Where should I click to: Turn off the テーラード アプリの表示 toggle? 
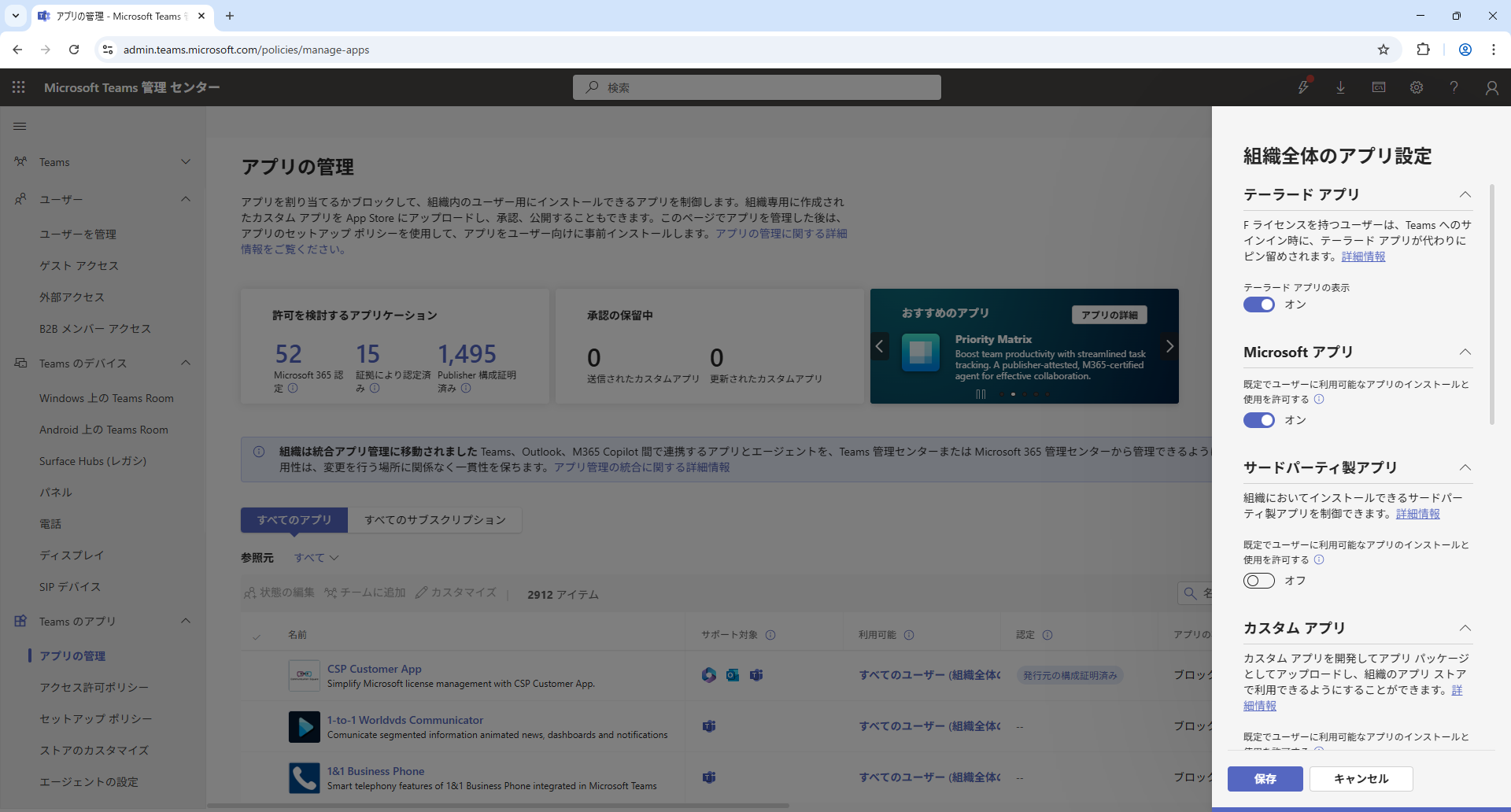tap(1259, 304)
